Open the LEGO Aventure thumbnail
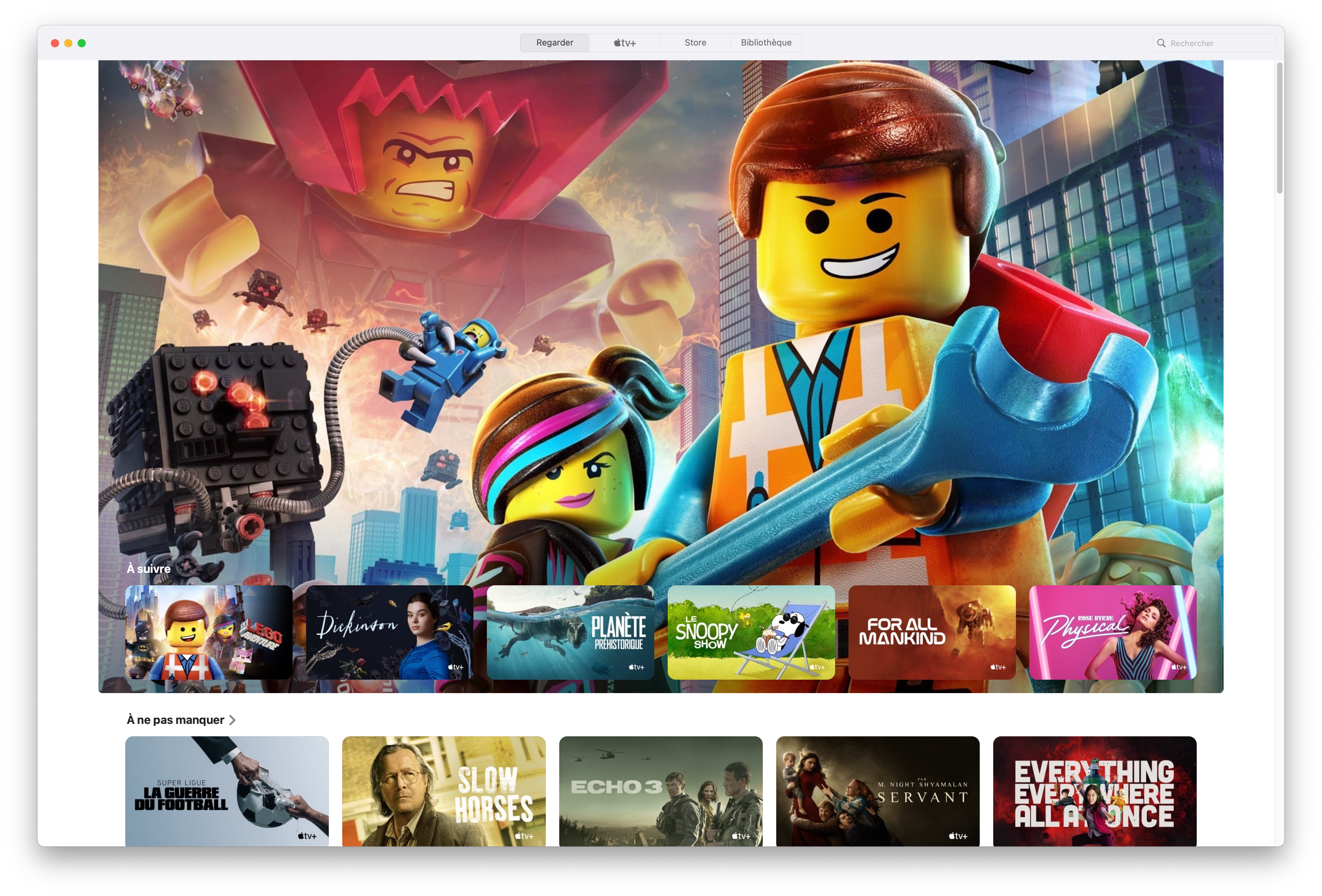 pyautogui.click(x=209, y=632)
